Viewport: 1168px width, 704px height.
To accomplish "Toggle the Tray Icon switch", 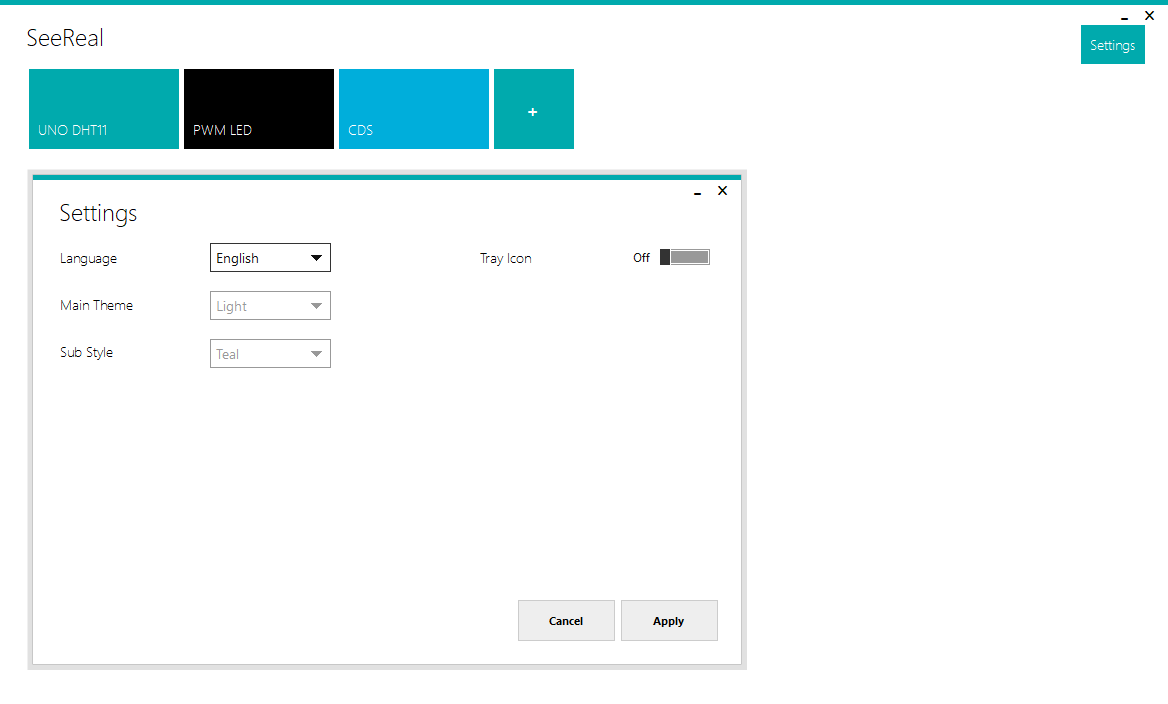I will (x=685, y=257).
